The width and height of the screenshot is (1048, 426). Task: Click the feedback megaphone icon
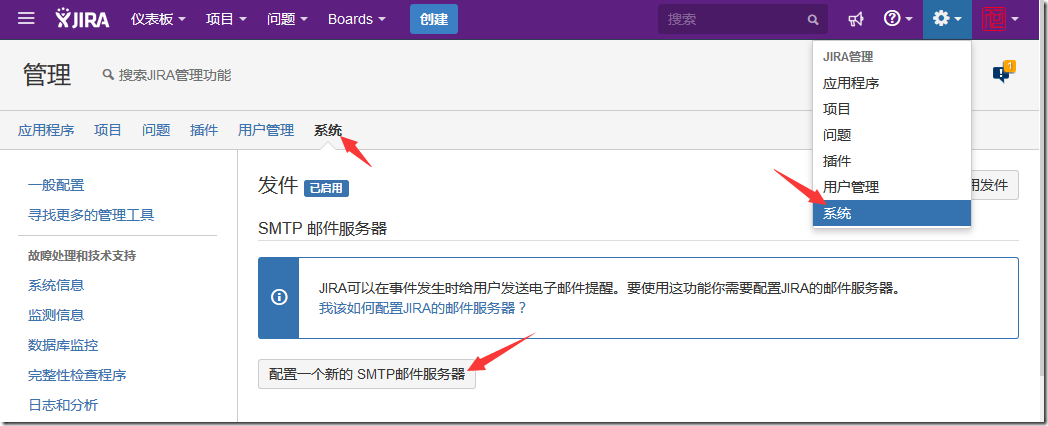(856, 19)
